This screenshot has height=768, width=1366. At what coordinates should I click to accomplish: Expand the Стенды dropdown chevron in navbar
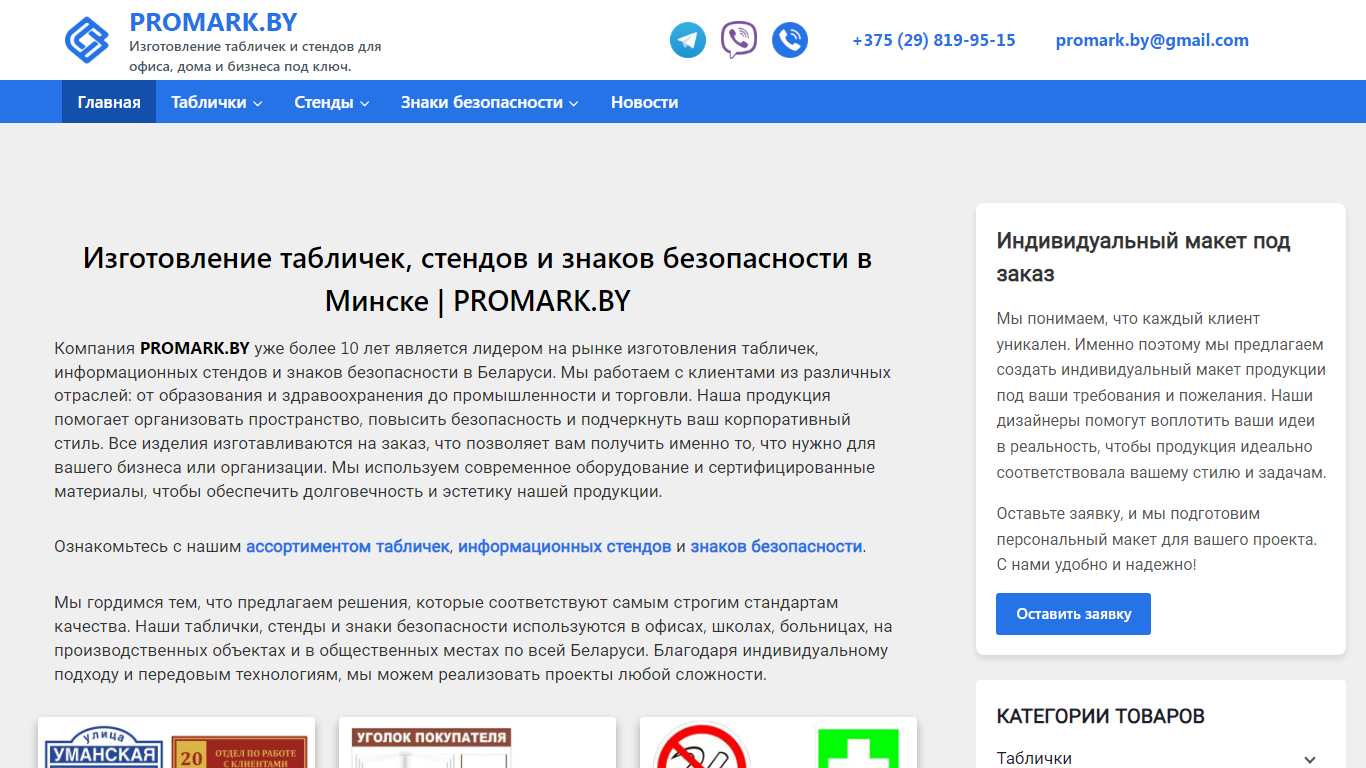pos(365,103)
